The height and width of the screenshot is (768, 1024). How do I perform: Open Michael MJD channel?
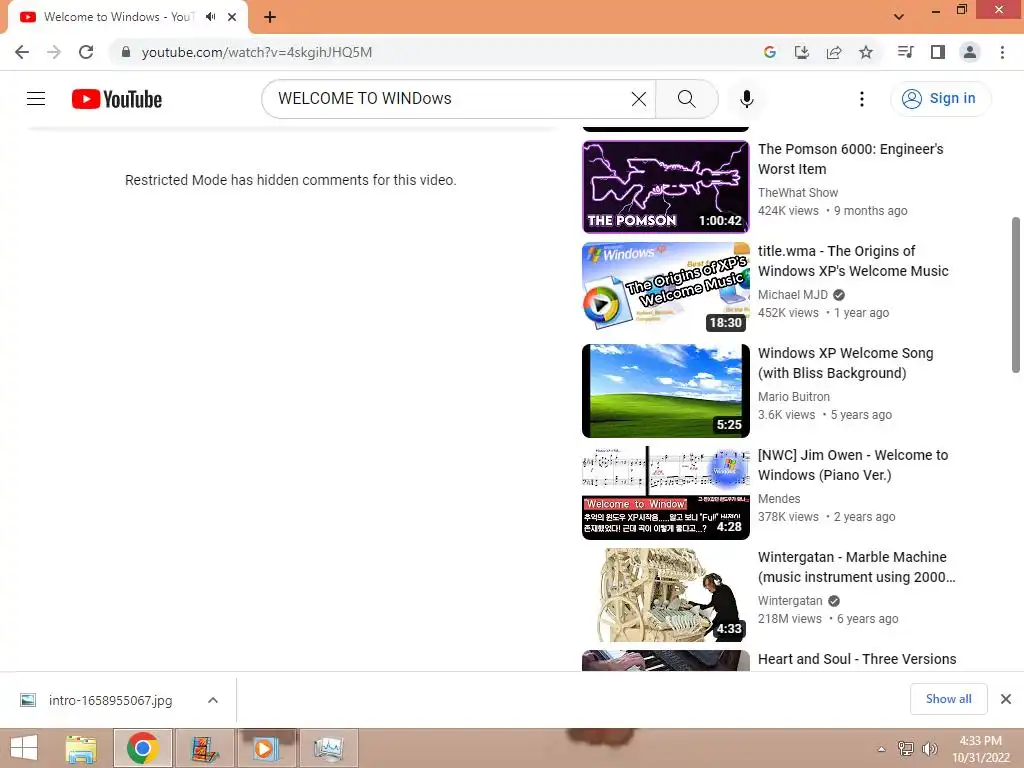click(x=793, y=295)
